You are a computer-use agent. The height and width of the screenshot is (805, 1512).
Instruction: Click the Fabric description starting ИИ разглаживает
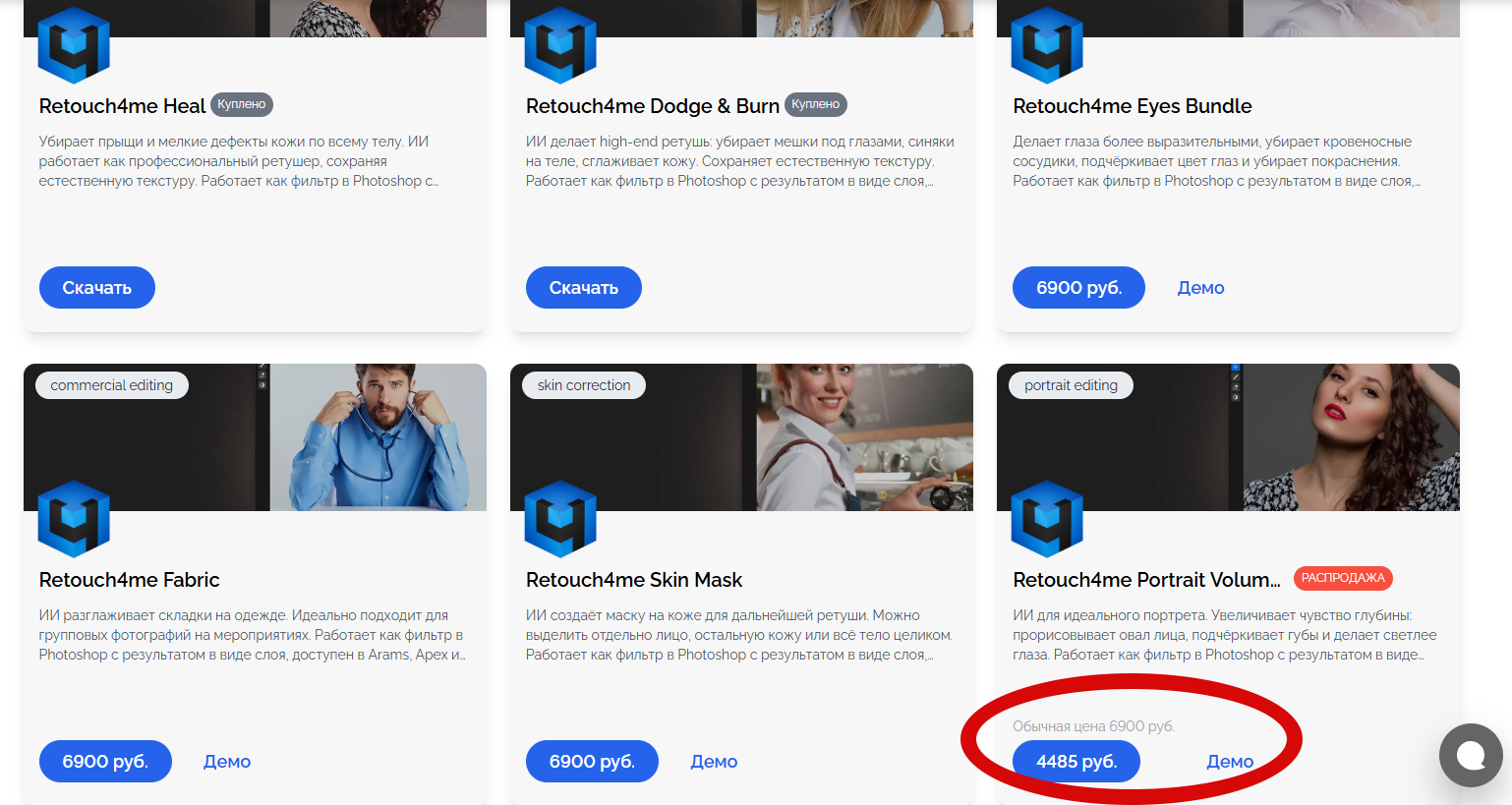[253, 635]
